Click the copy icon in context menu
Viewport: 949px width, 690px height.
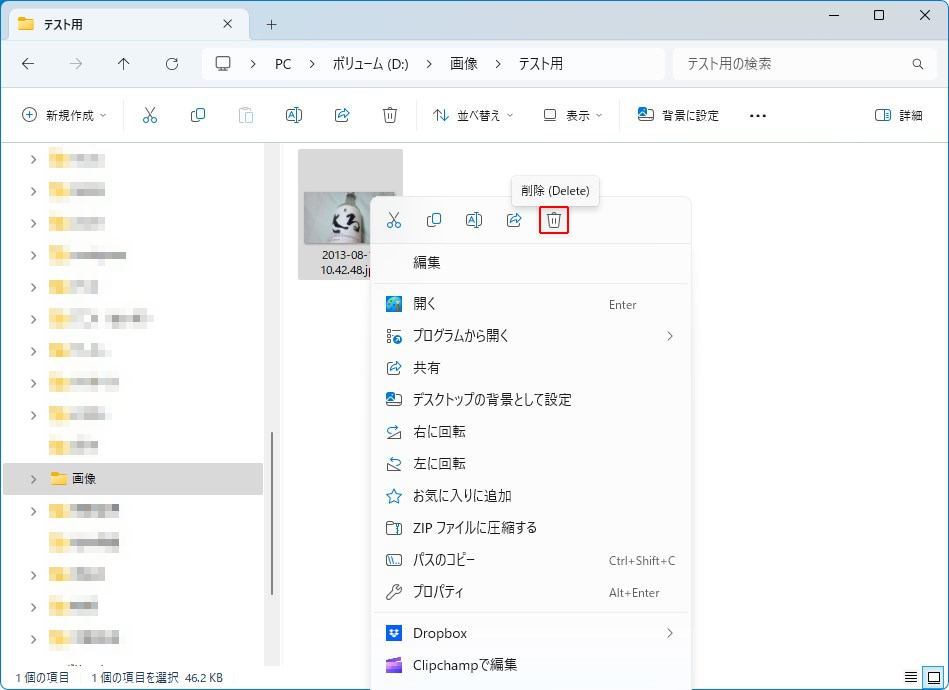click(434, 220)
